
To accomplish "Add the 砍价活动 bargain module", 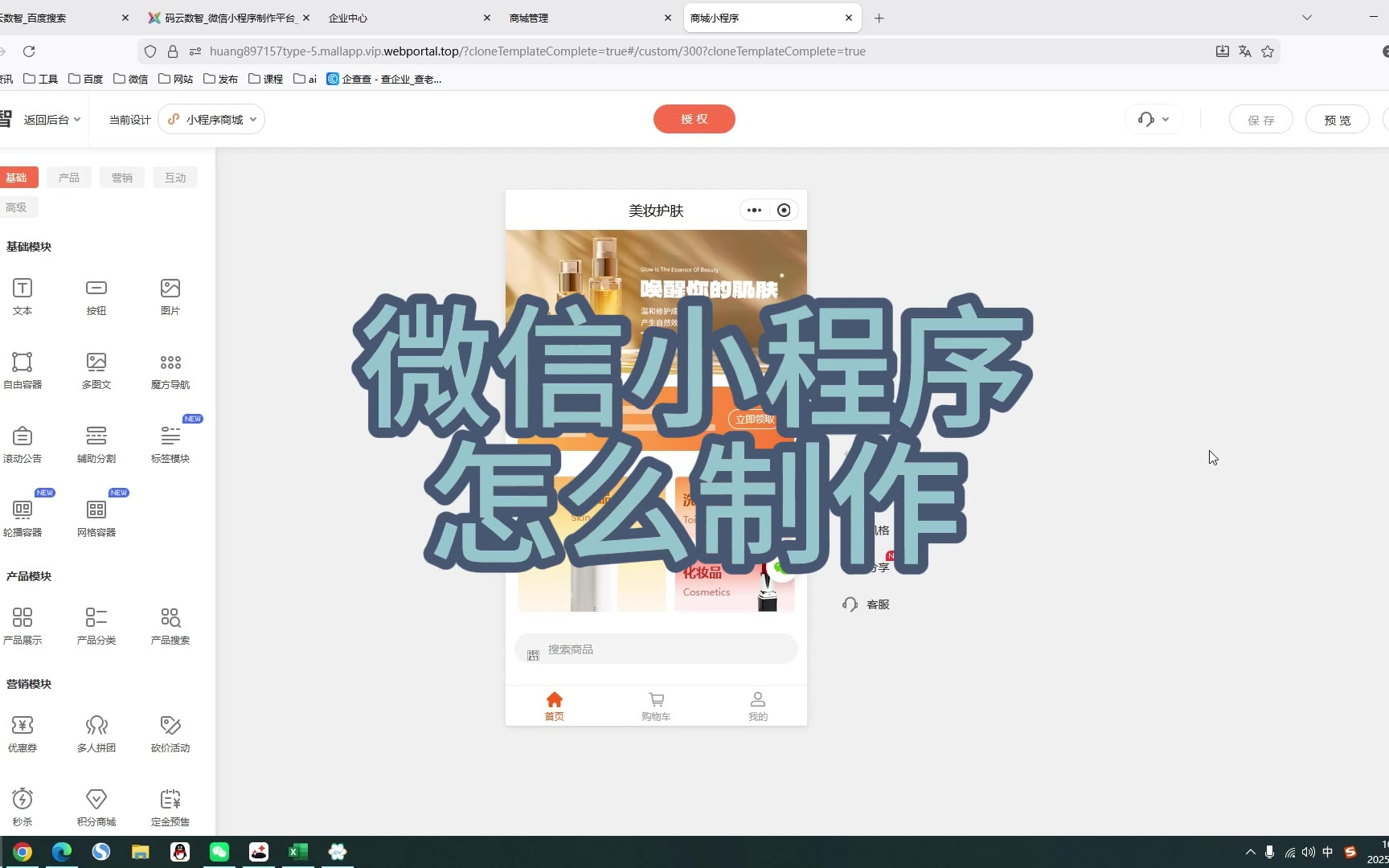I will click(170, 734).
